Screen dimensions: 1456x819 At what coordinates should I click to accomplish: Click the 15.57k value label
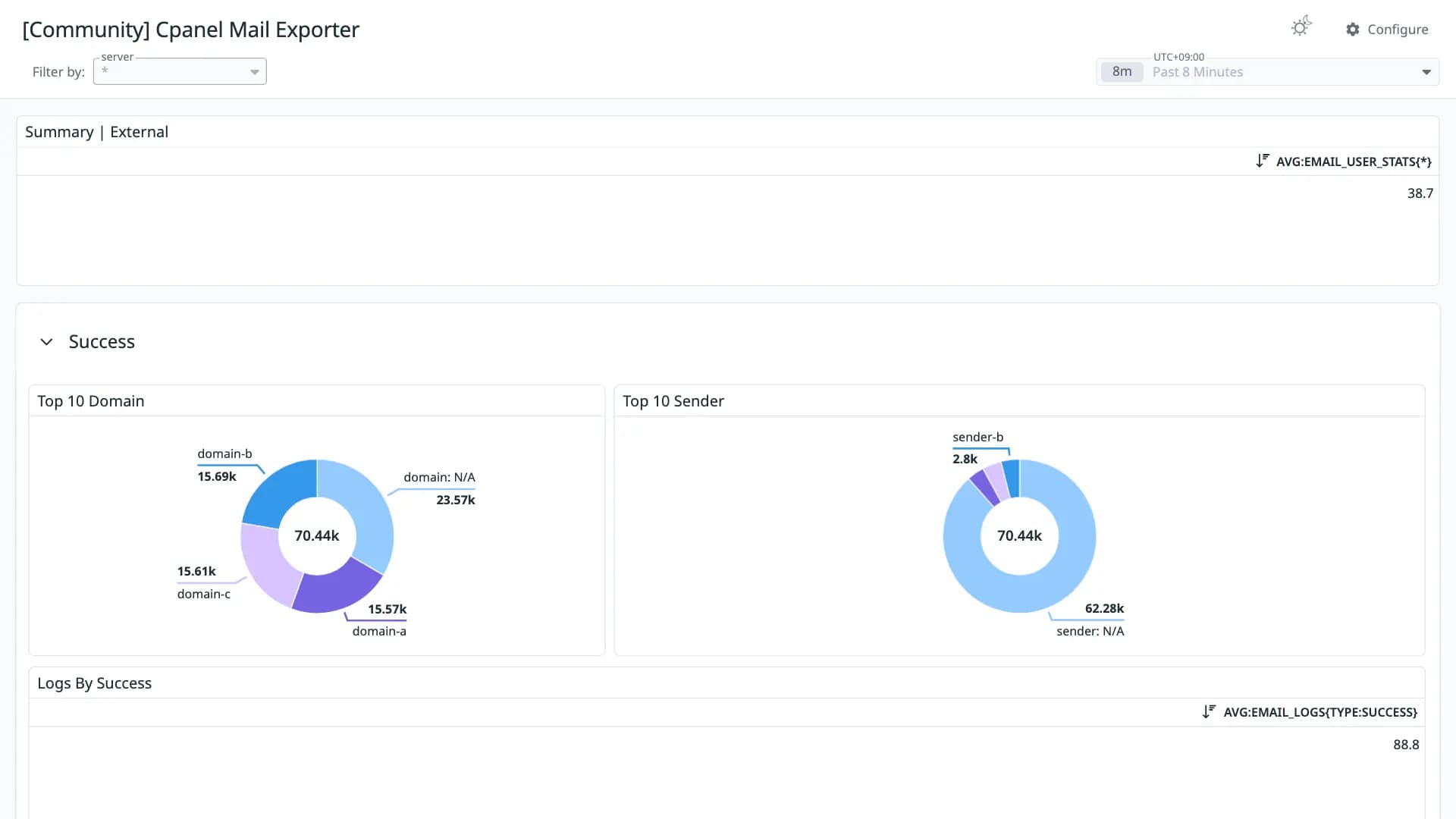pos(387,609)
